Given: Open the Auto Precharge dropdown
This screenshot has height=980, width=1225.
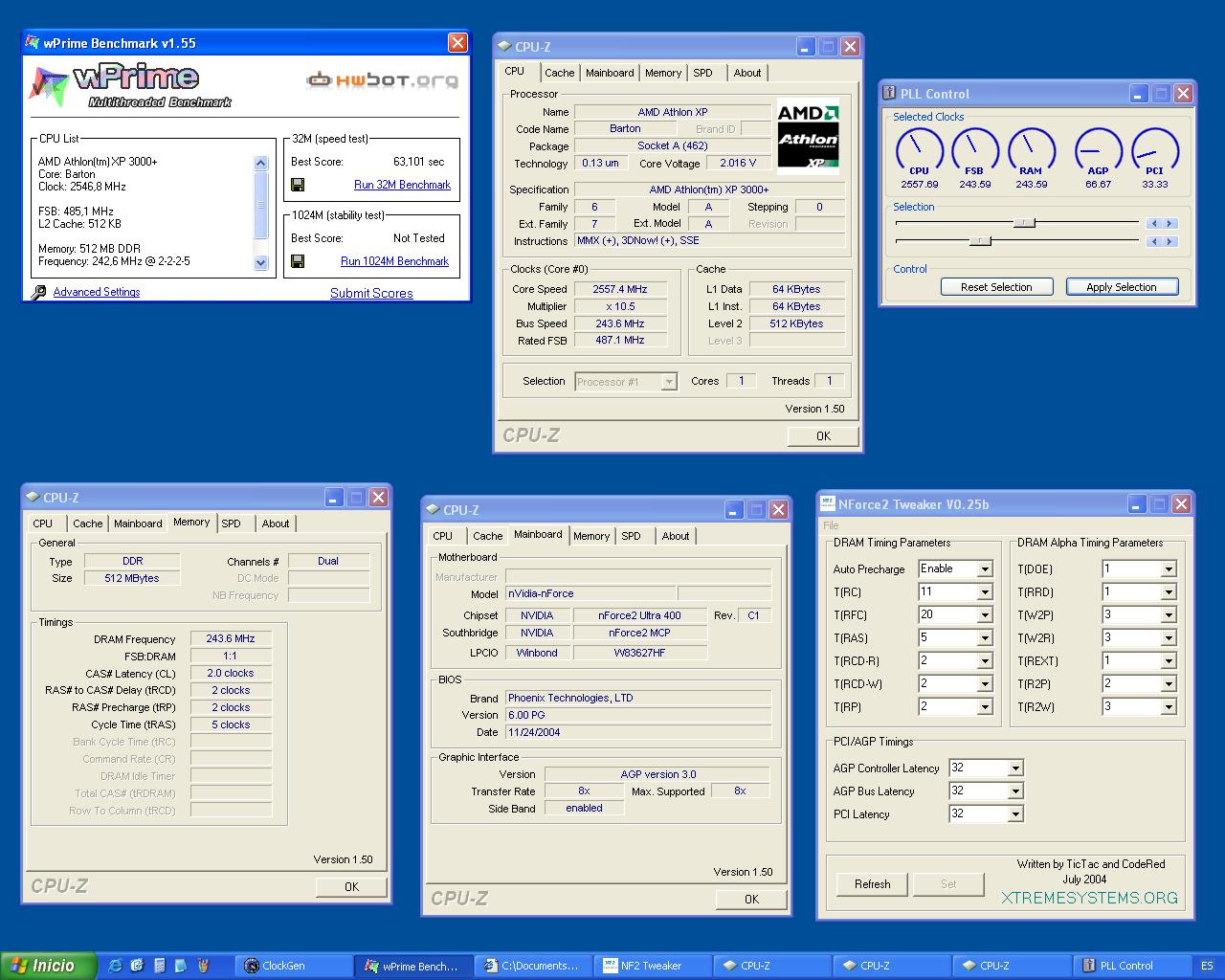Looking at the screenshot, I should [x=984, y=569].
